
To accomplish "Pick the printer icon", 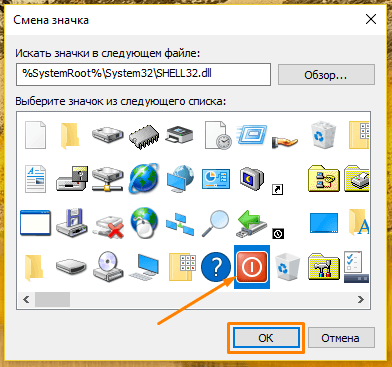I will tap(179, 134).
